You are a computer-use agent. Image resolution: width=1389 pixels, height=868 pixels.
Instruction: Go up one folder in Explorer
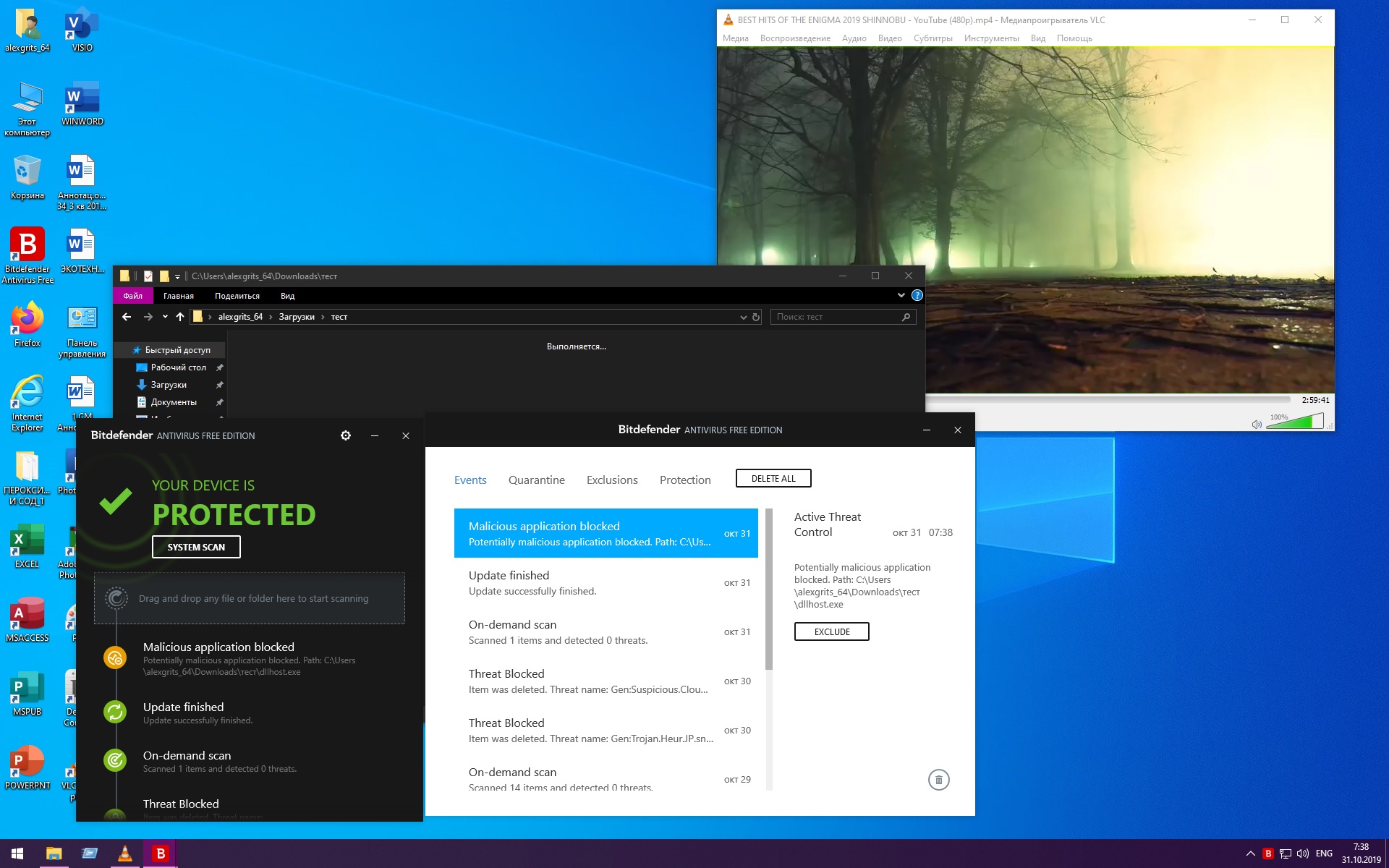point(180,317)
